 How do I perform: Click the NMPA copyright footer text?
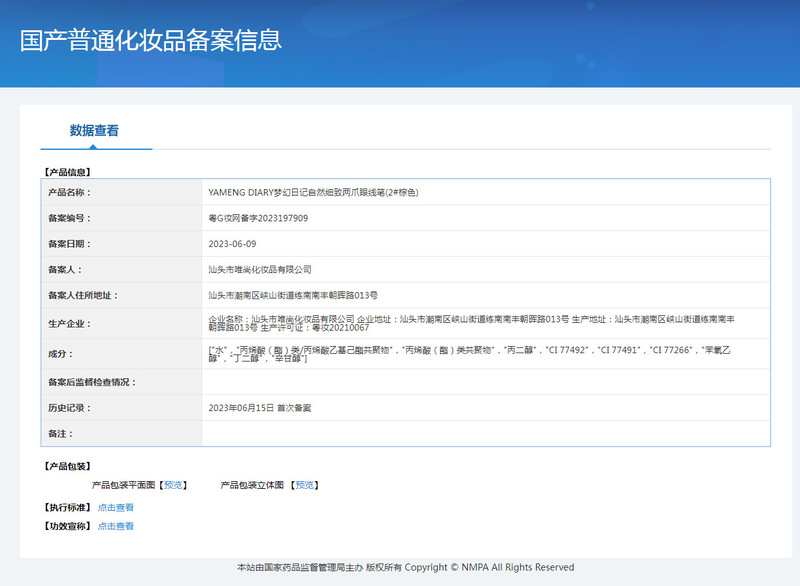[405, 568]
